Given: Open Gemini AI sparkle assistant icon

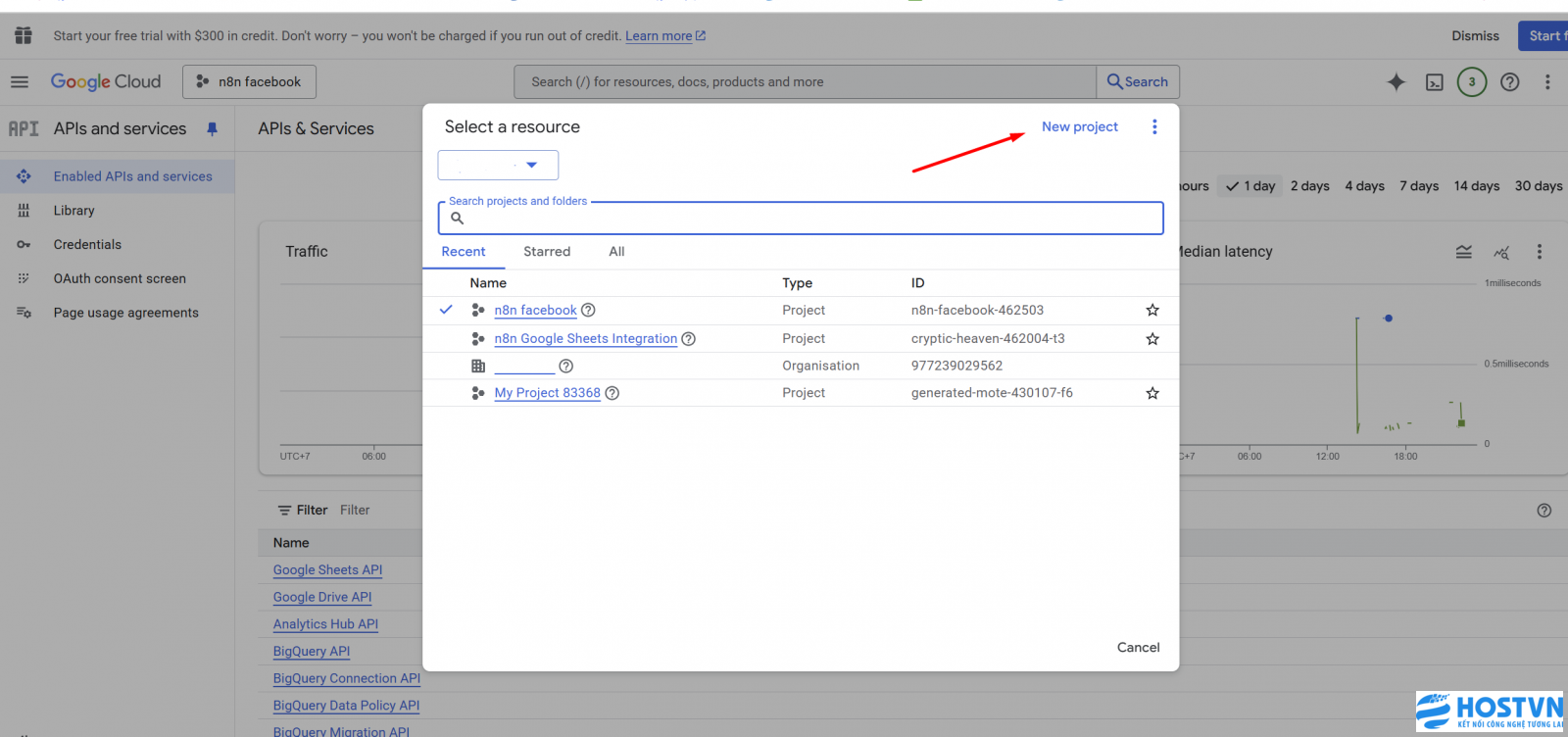Looking at the screenshot, I should [x=1396, y=82].
